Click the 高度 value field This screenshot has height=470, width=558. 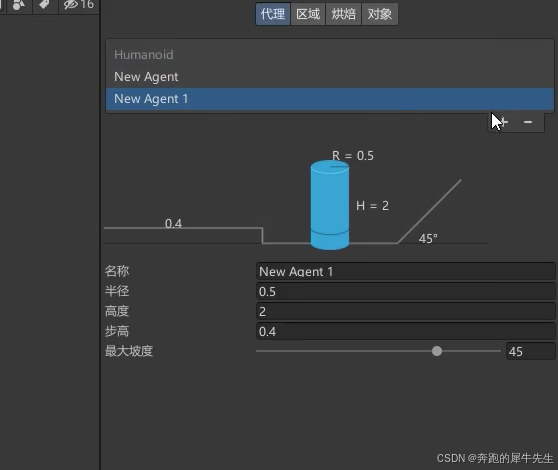405,311
